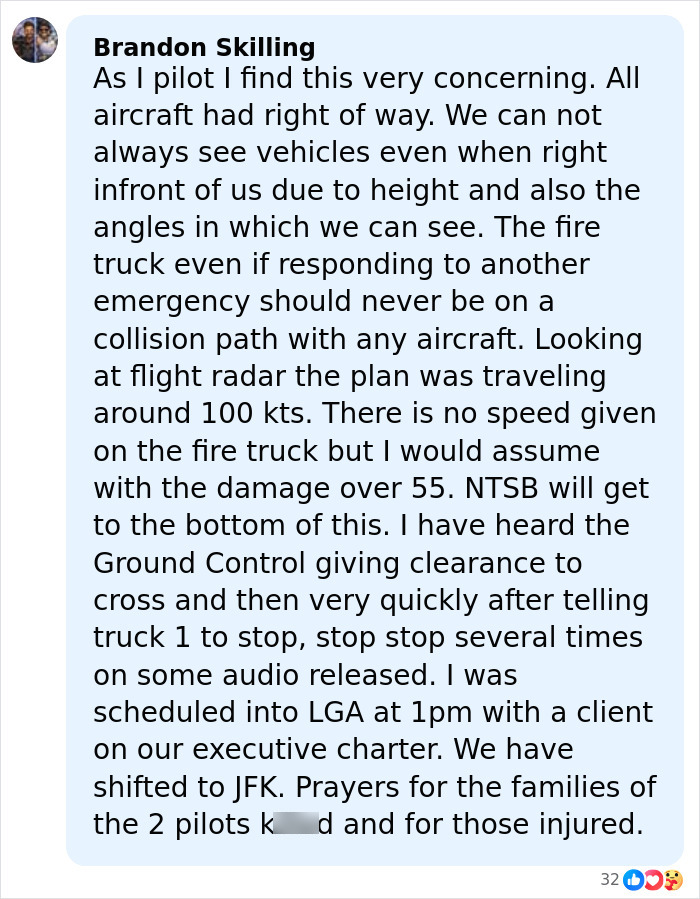The width and height of the screenshot is (700, 899).
Task: Click the number 32 reaction counter
Action: [610, 879]
